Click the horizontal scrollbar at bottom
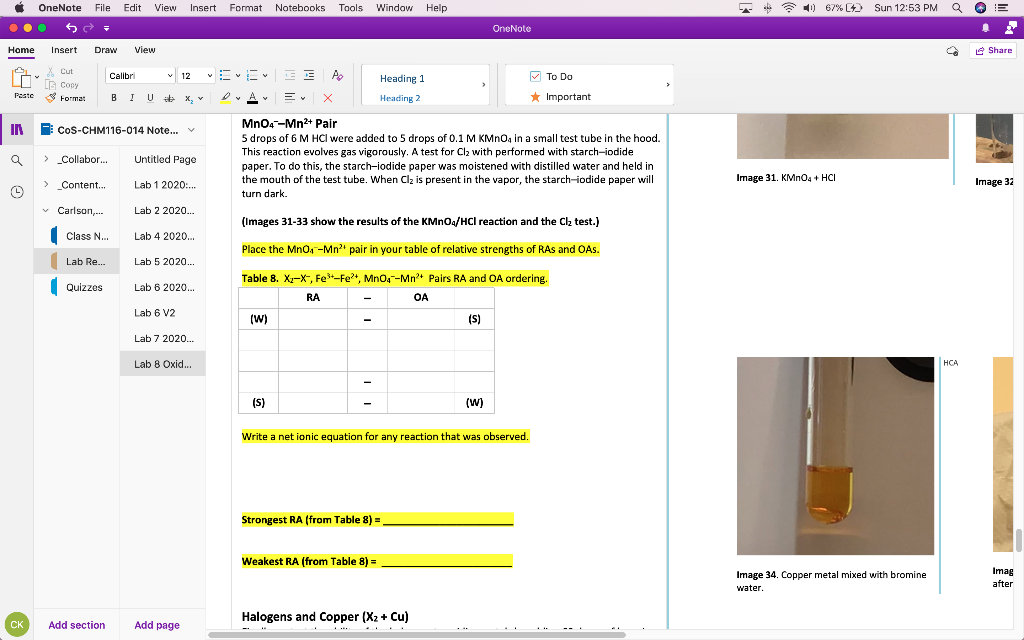This screenshot has width=1024, height=640. tap(417, 635)
